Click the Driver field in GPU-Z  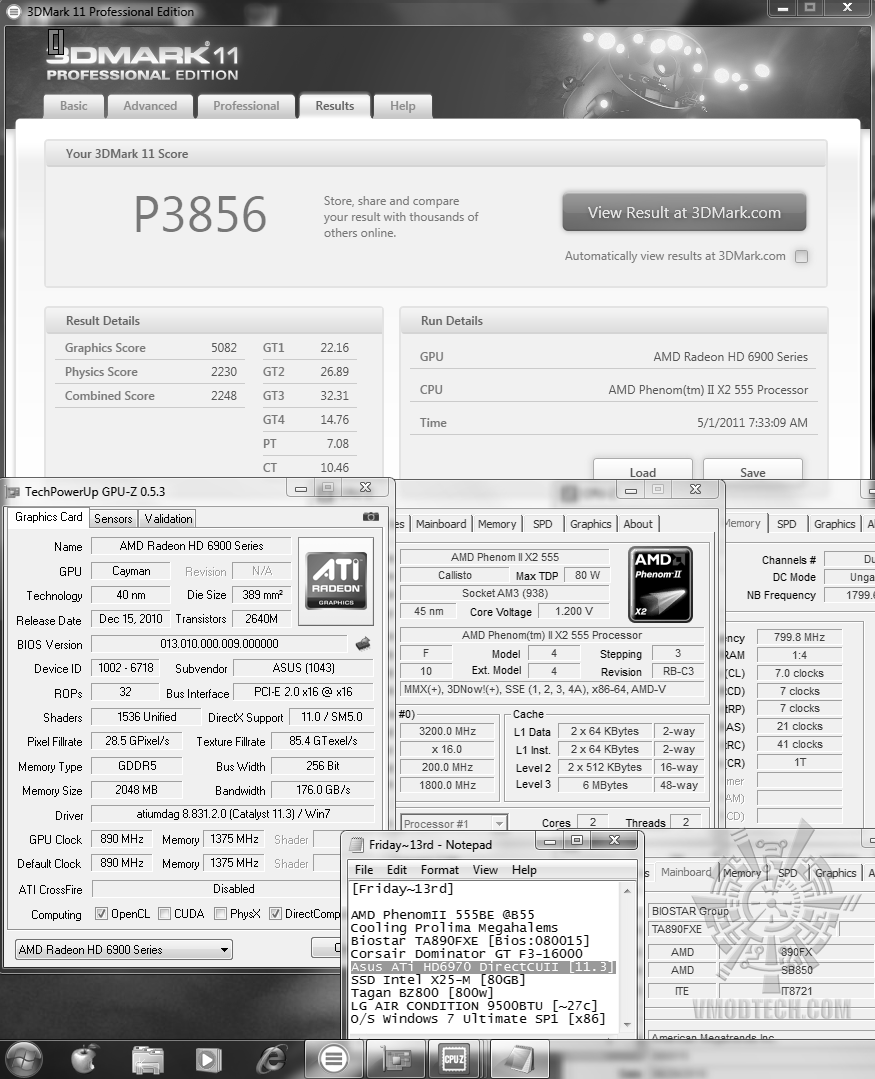233,814
